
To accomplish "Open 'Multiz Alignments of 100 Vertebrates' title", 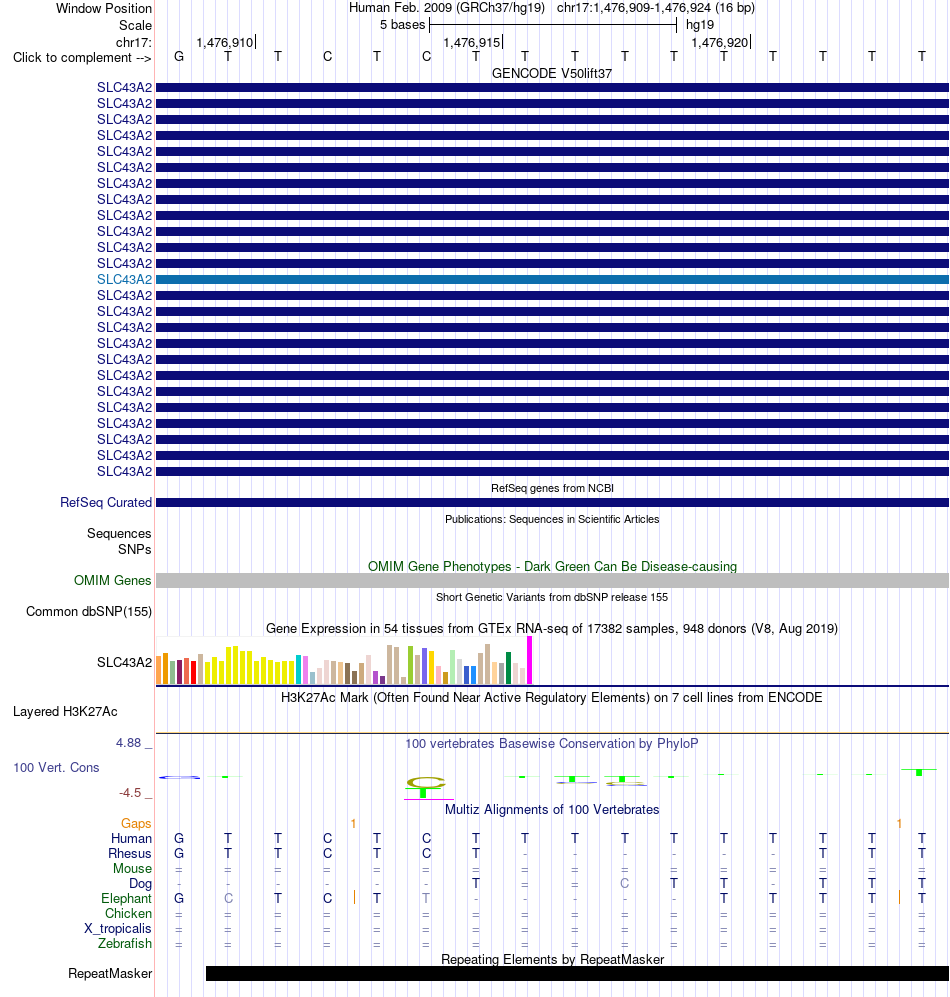I will click(552, 809).
